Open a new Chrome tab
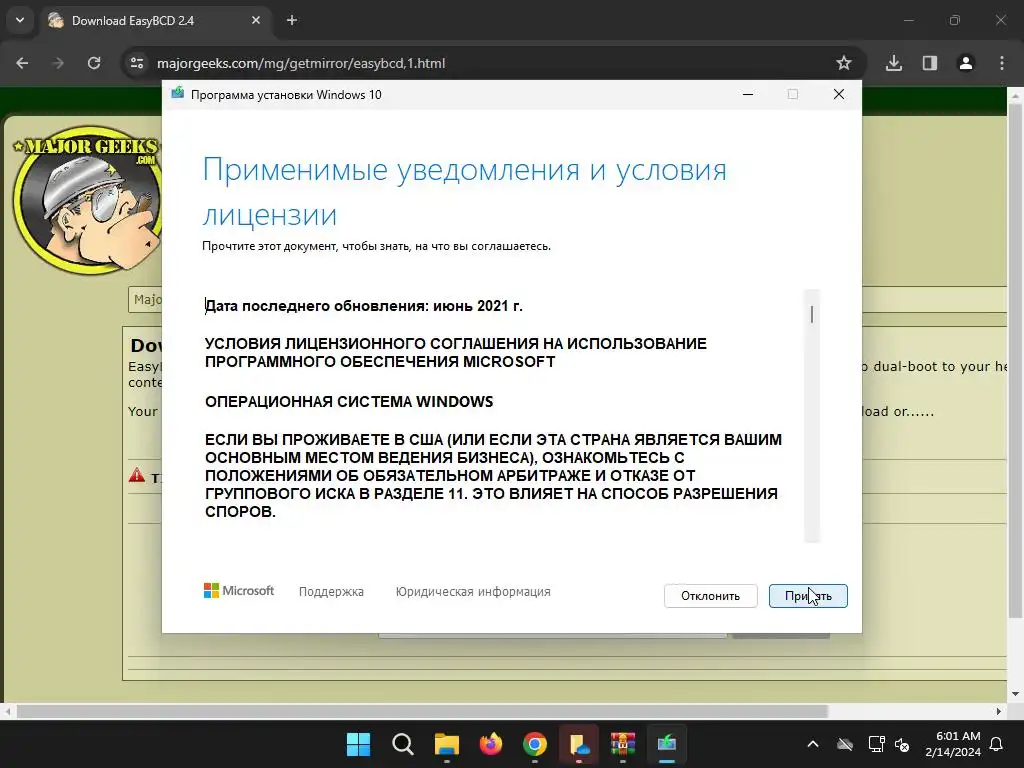 point(292,21)
